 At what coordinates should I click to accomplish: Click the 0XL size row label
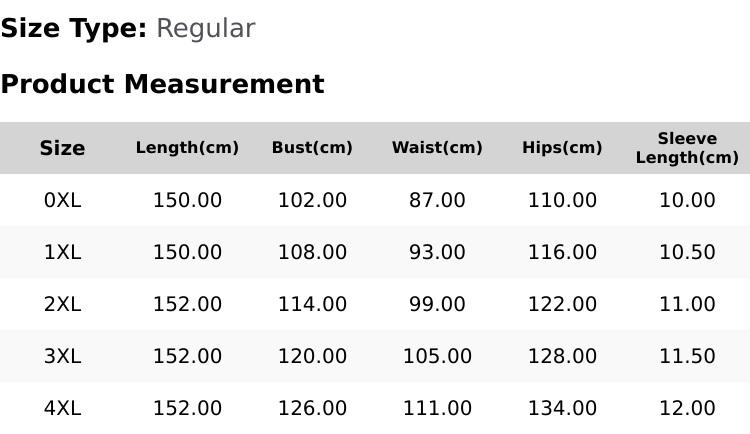pos(62,200)
